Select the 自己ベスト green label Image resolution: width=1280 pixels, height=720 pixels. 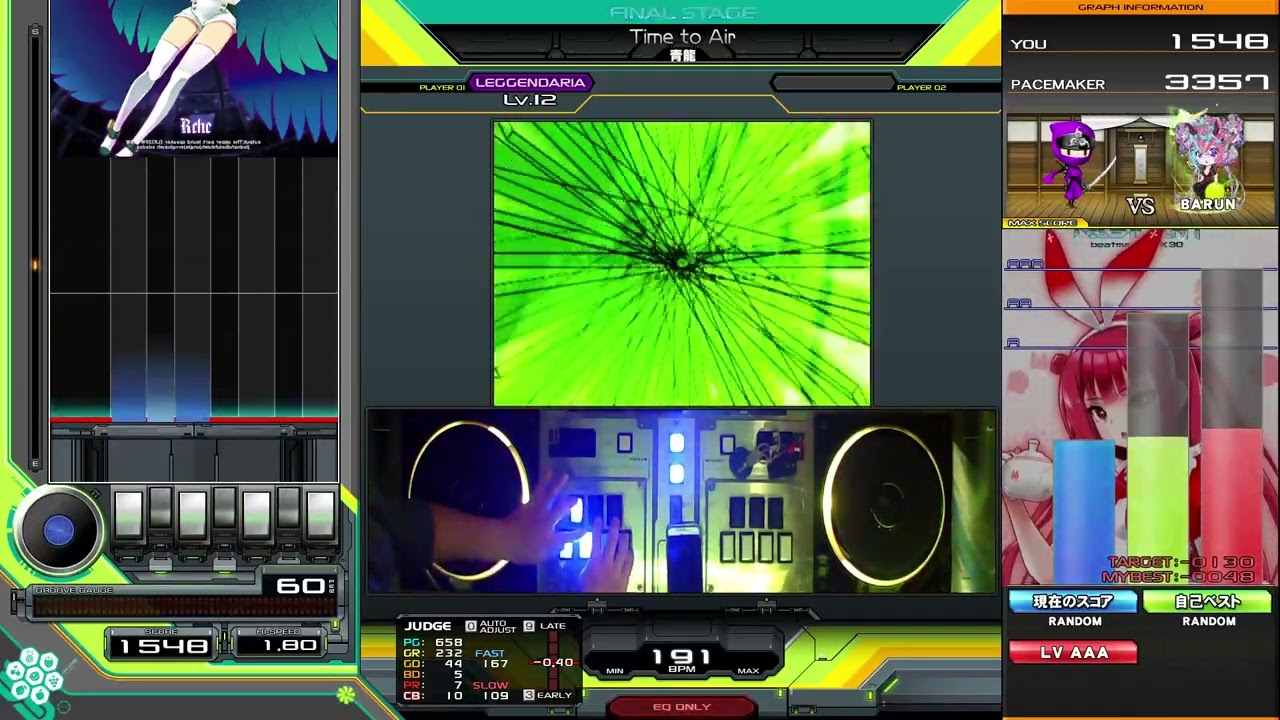click(1208, 602)
